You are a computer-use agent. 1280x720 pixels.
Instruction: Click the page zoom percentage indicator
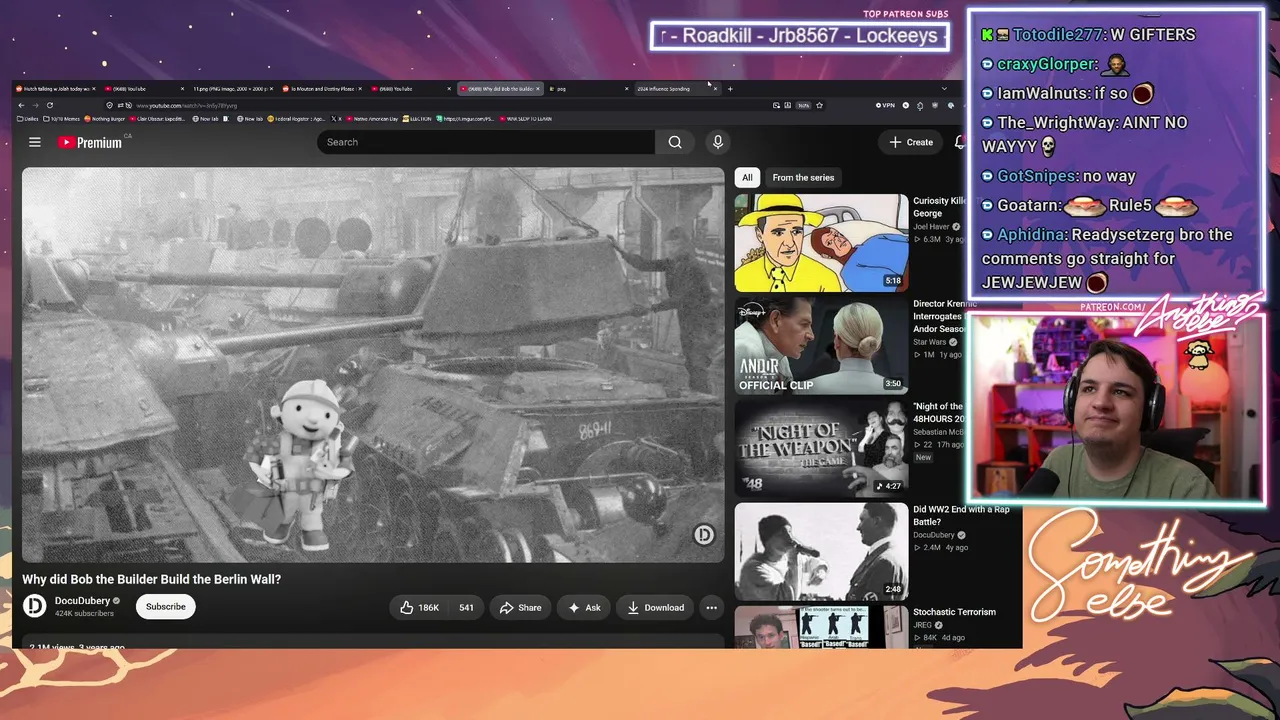pos(803,105)
